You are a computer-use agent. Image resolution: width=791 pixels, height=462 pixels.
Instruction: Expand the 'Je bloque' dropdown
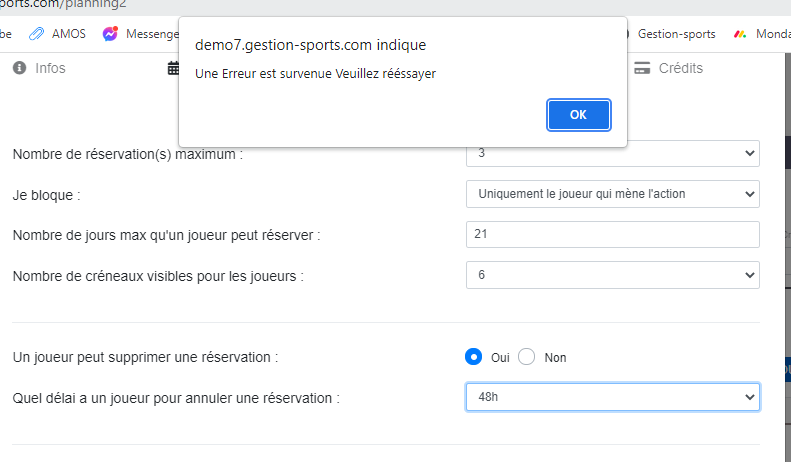pos(612,194)
